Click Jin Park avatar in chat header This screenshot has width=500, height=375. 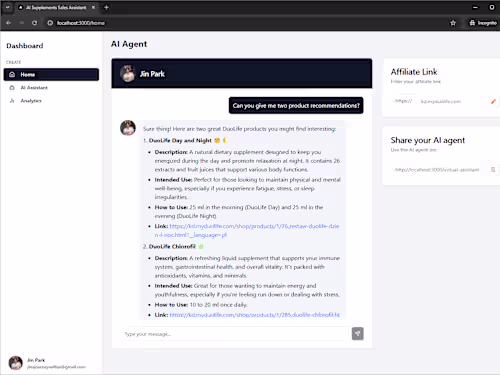128,74
